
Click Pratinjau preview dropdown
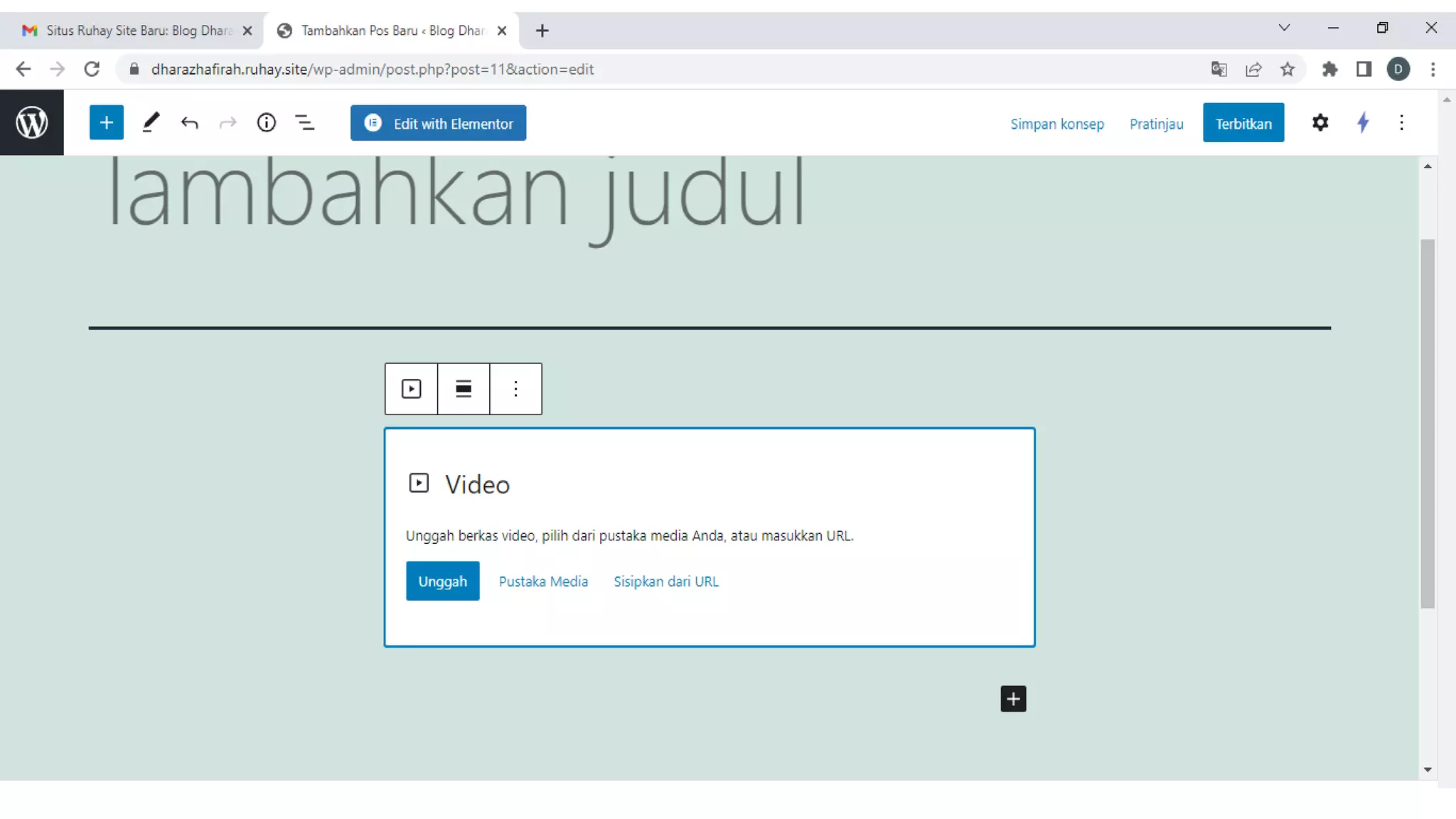coord(1156,124)
